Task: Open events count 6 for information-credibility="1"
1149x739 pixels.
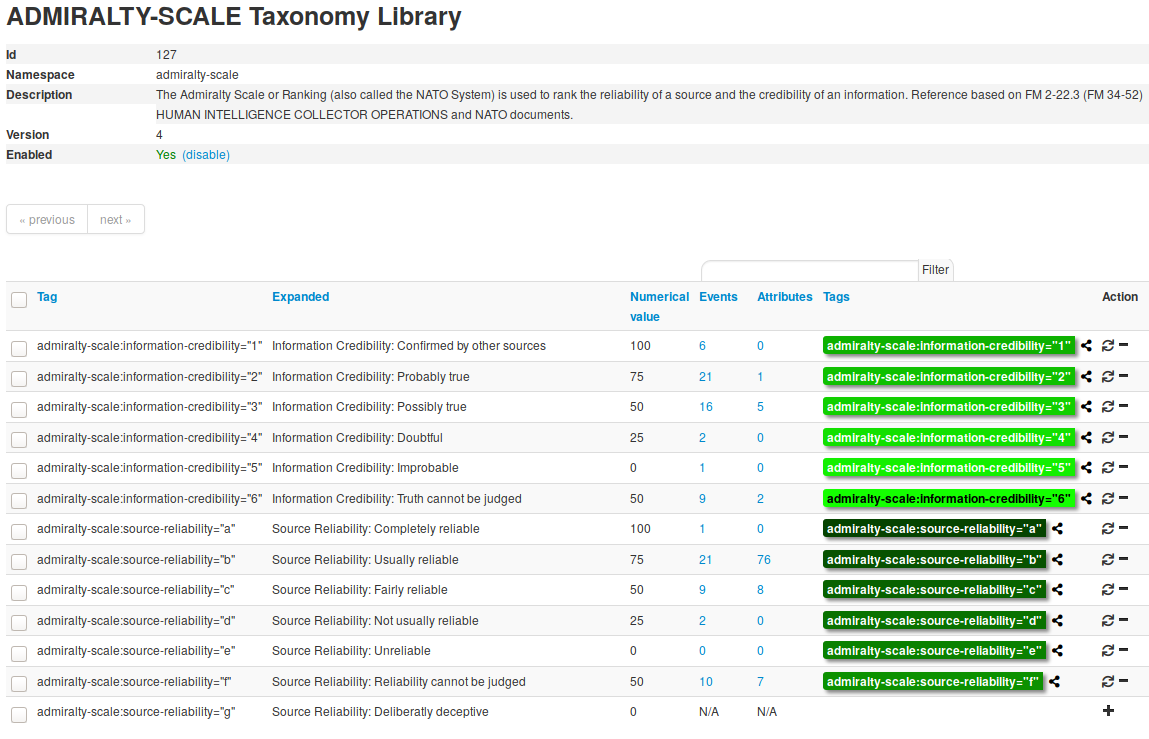Action: (702, 346)
